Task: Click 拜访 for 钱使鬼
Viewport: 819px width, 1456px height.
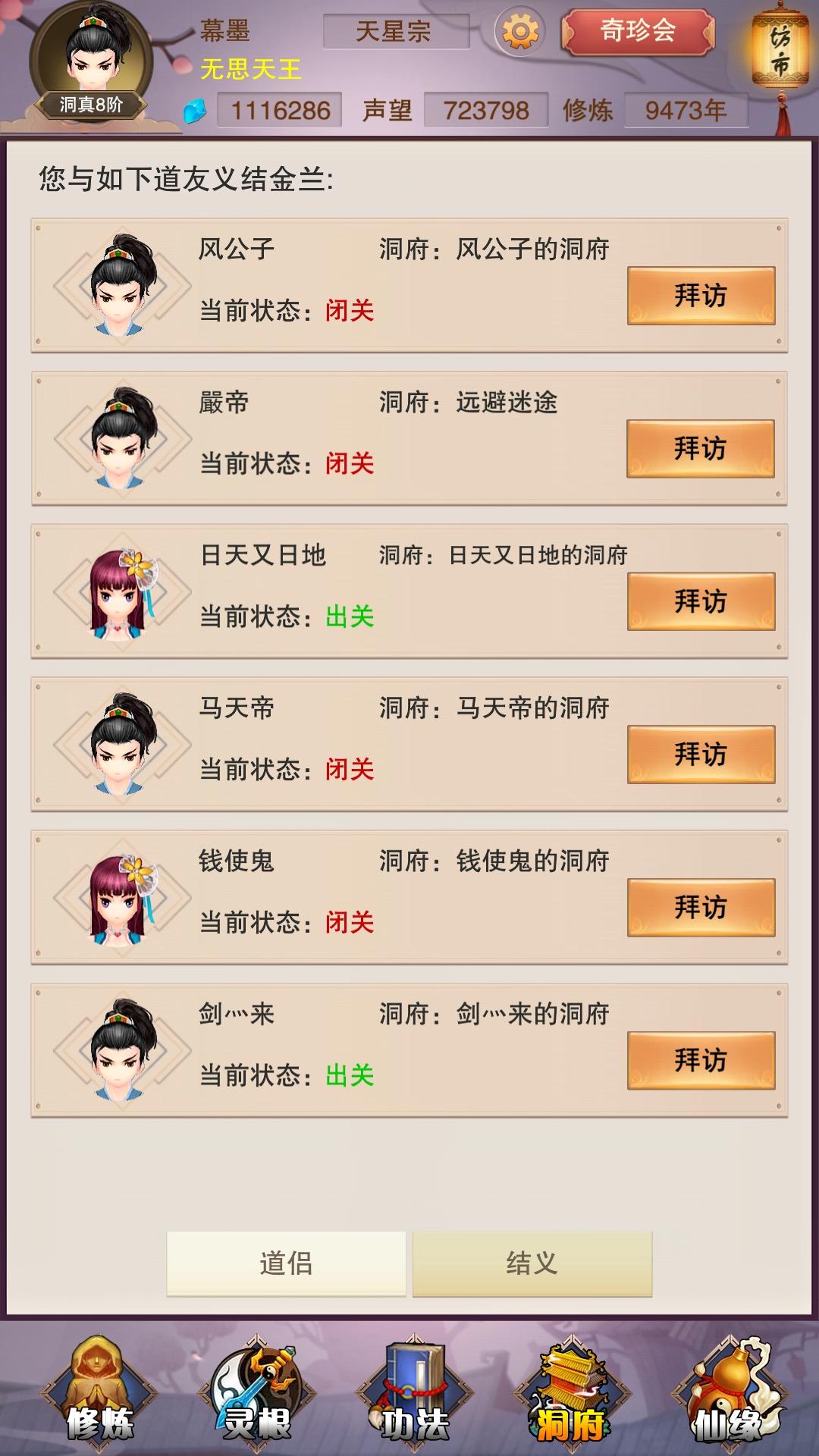Action: (701, 908)
